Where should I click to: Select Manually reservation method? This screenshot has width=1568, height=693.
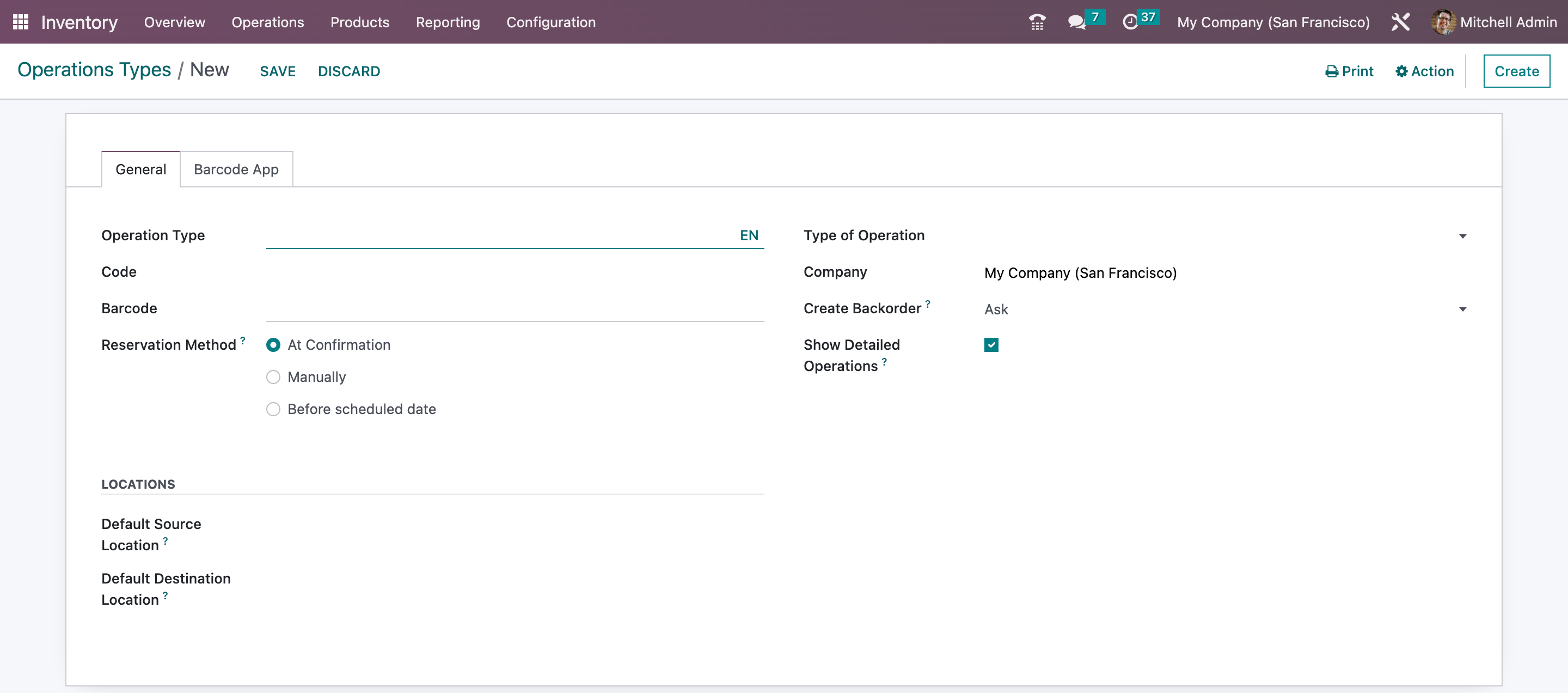(273, 378)
